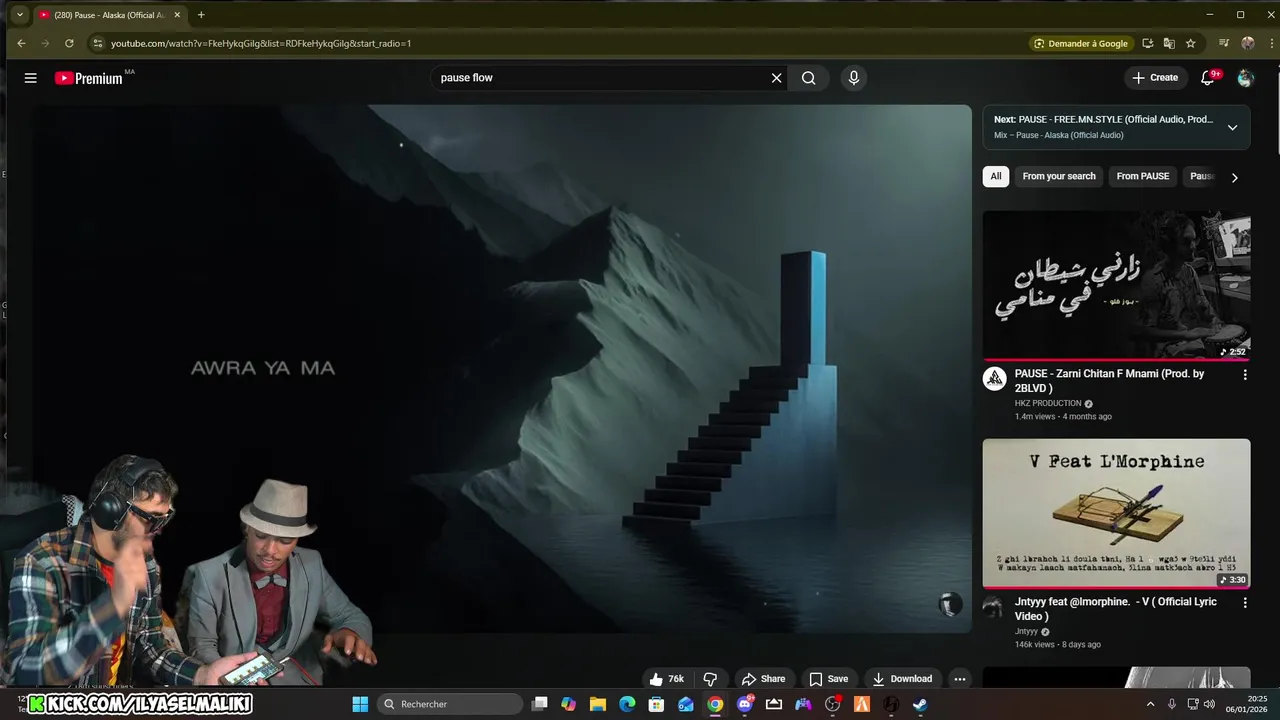Go back with browser back arrow
The width and height of the screenshot is (1280, 720).
[x=21, y=43]
